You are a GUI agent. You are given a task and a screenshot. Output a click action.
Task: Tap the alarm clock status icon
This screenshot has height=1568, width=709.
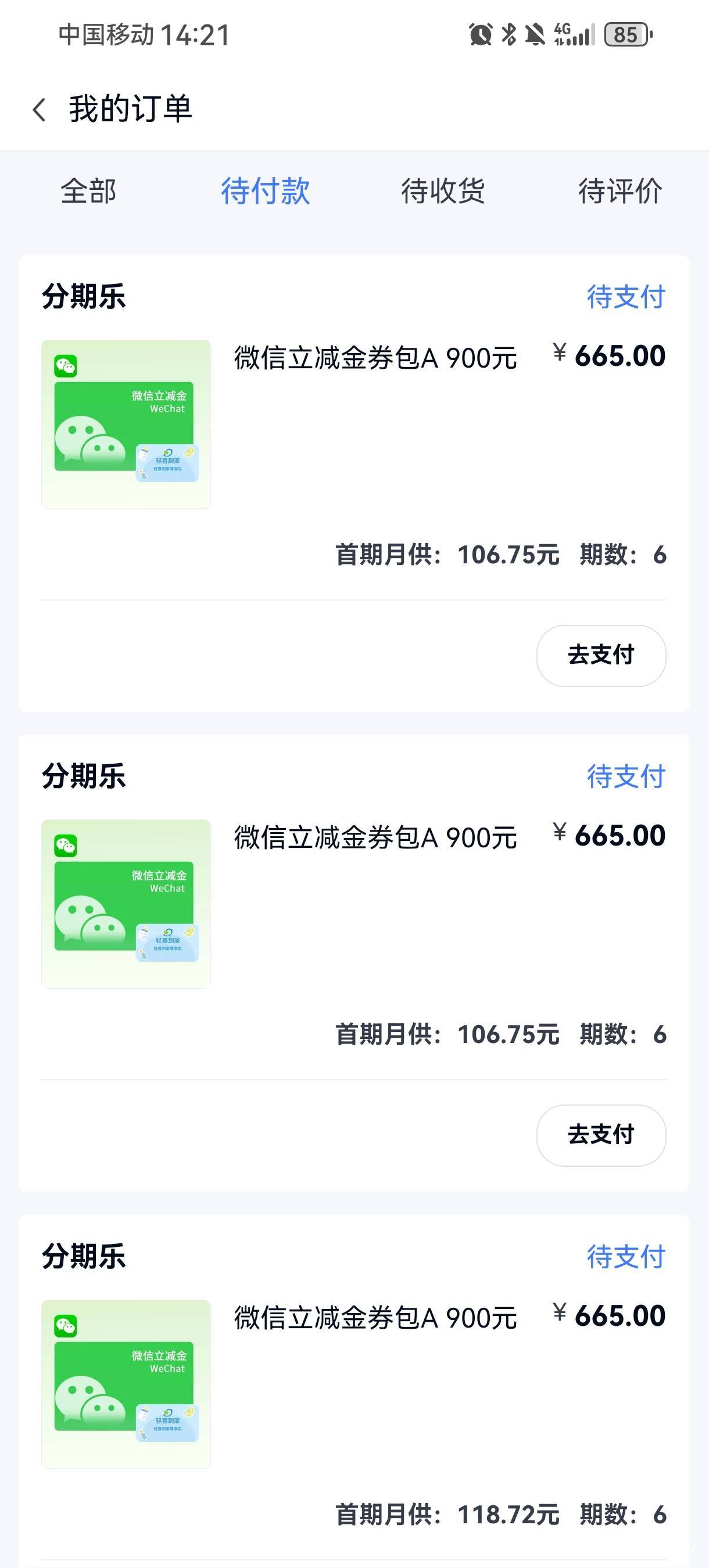coord(480,35)
